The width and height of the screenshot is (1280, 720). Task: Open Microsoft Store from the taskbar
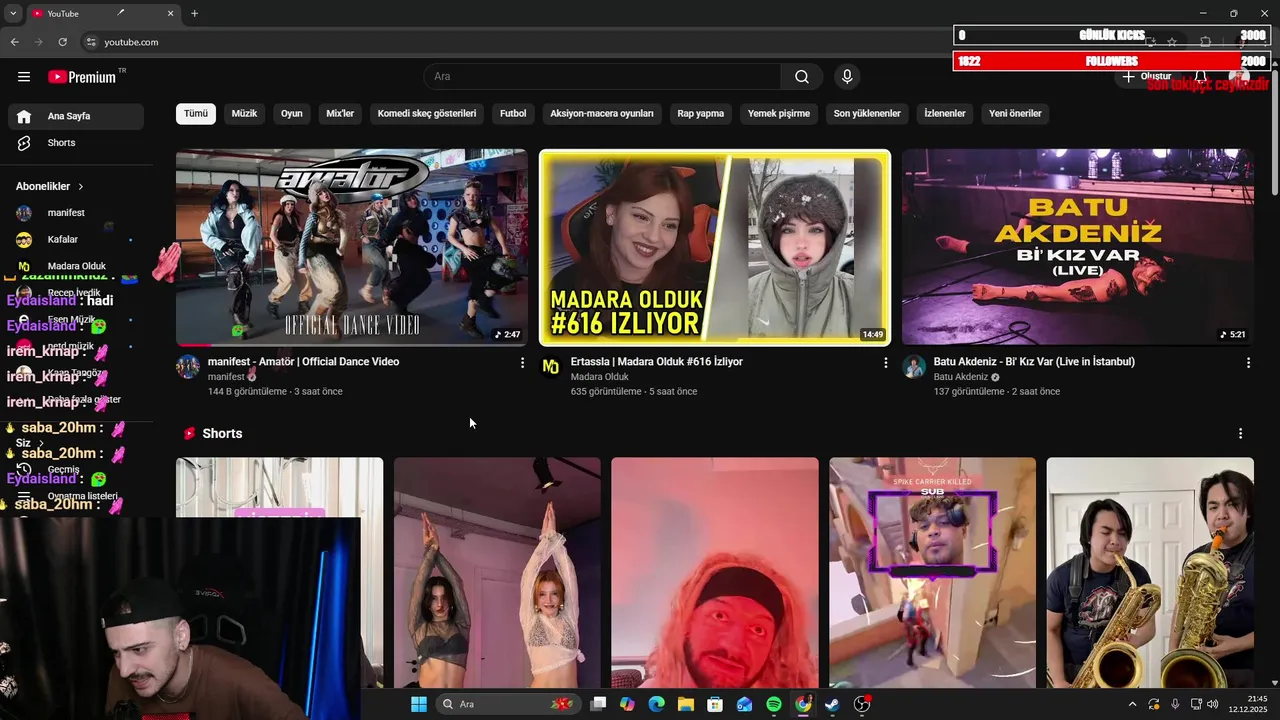715,704
